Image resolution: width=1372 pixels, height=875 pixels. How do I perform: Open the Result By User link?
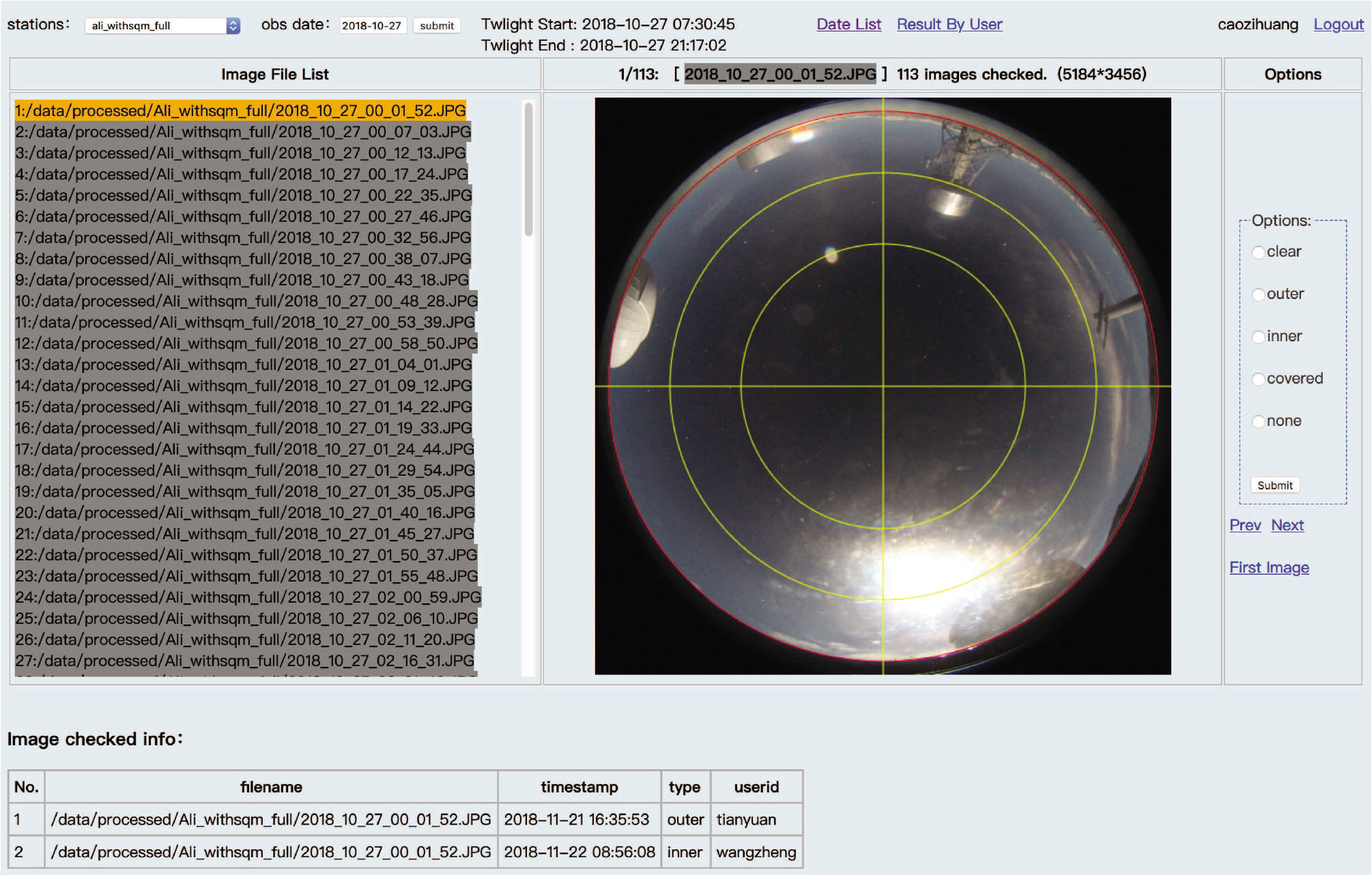click(949, 25)
